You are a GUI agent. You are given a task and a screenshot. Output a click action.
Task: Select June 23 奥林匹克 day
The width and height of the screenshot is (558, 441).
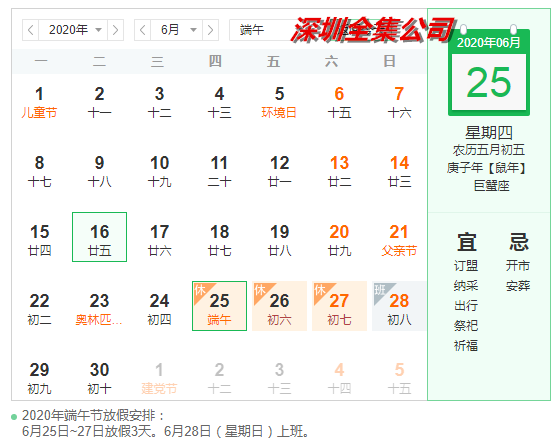tap(99, 309)
